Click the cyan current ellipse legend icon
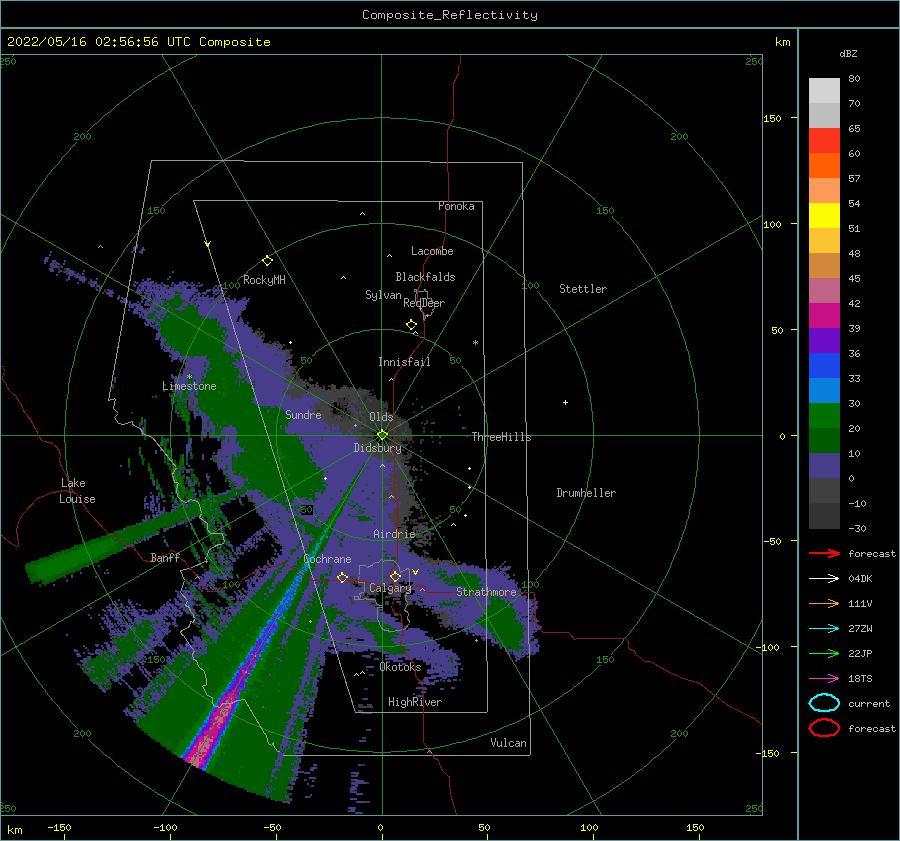Image resolution: width=900 pixels, height=841 pixels. 824,703
